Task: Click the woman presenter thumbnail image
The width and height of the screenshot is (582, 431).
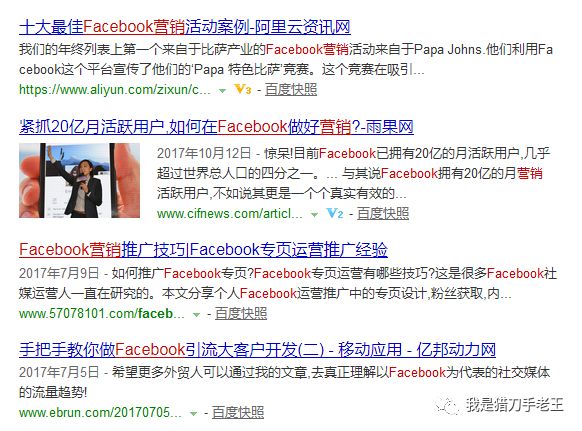Action: coord(79,180)
